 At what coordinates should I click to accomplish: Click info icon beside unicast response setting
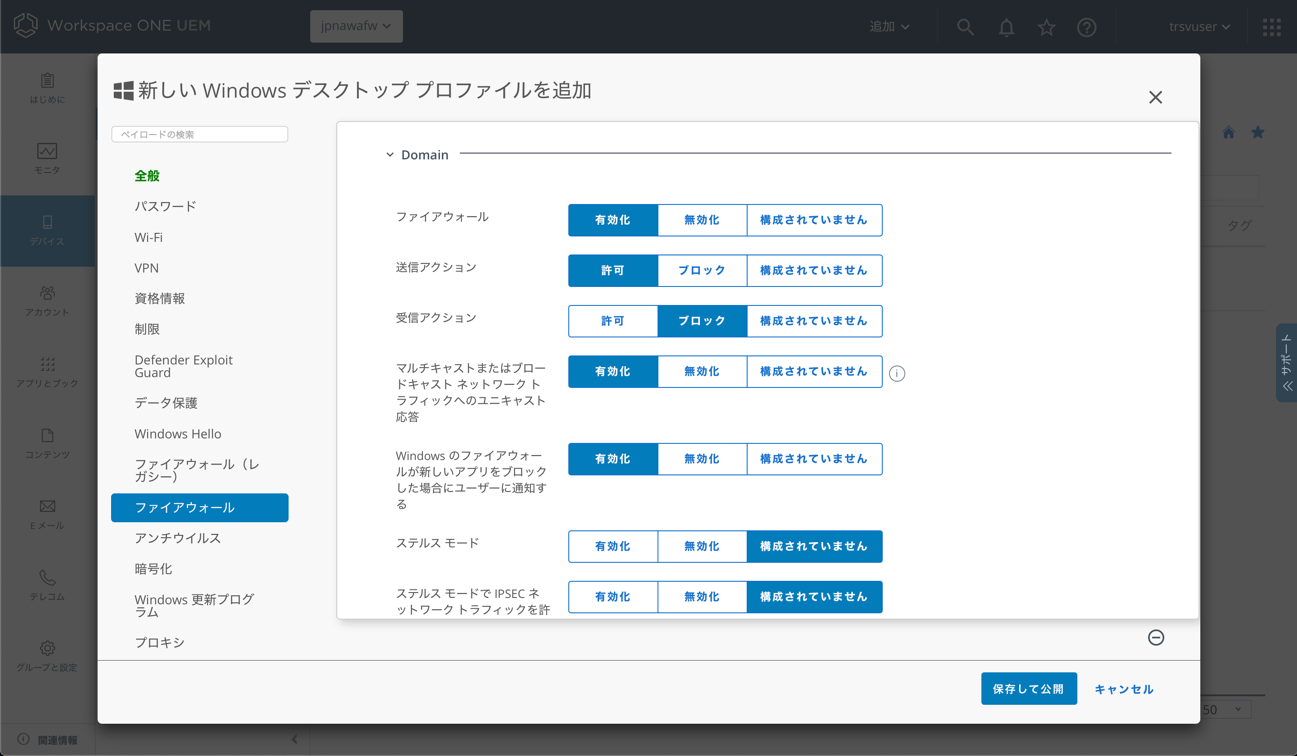(x=897, y=373)
